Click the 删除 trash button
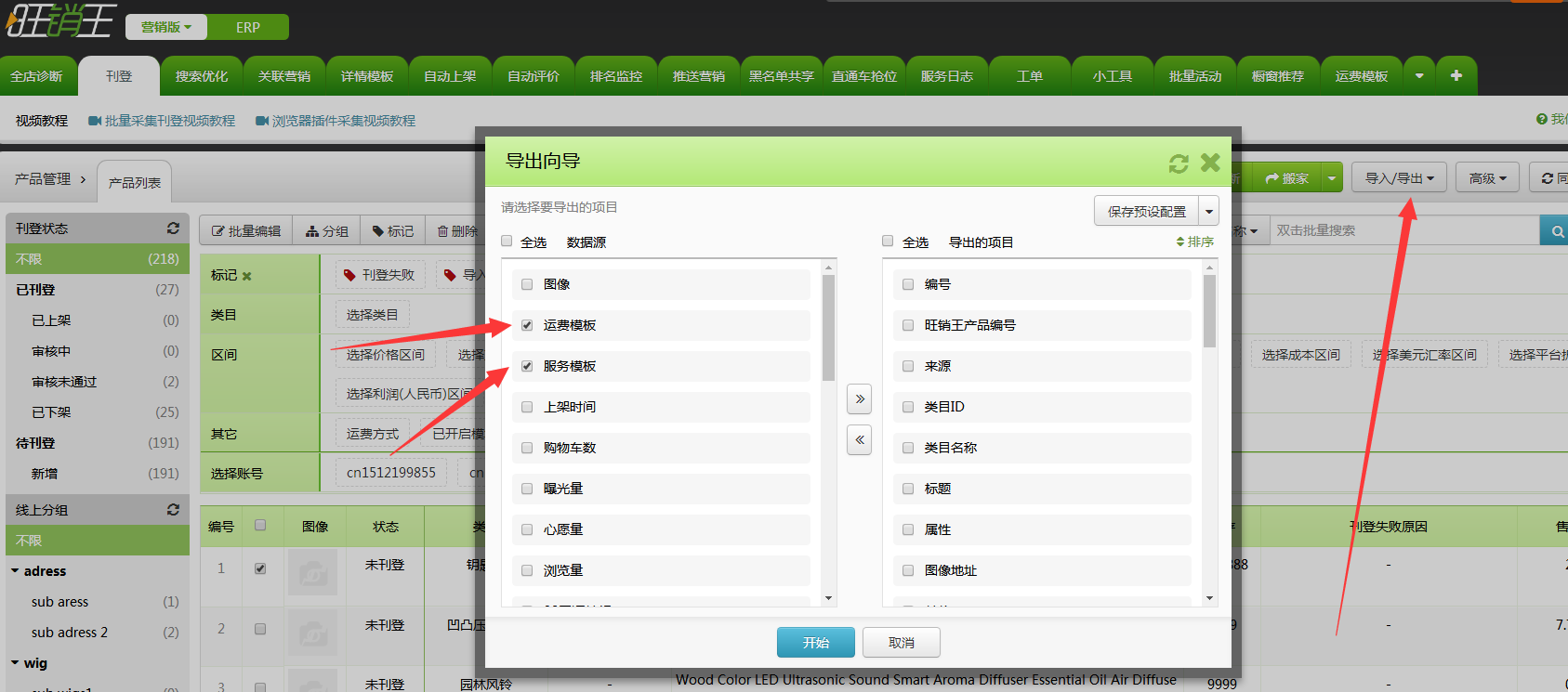Image resolution: width=1568 pixels, height=692 pixels. click(456, 231)
